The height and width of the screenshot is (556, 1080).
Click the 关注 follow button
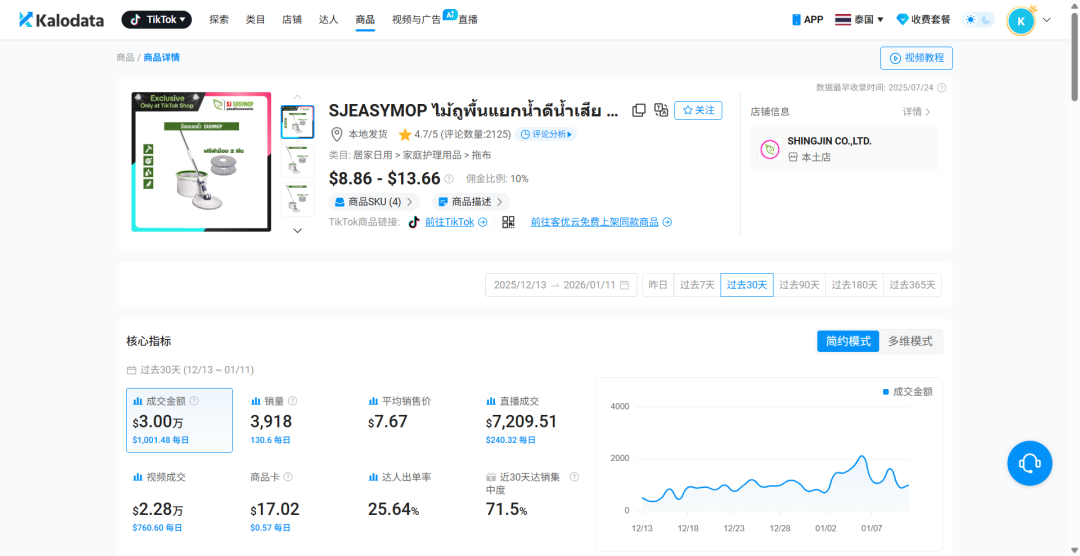[x=698, y=110]
